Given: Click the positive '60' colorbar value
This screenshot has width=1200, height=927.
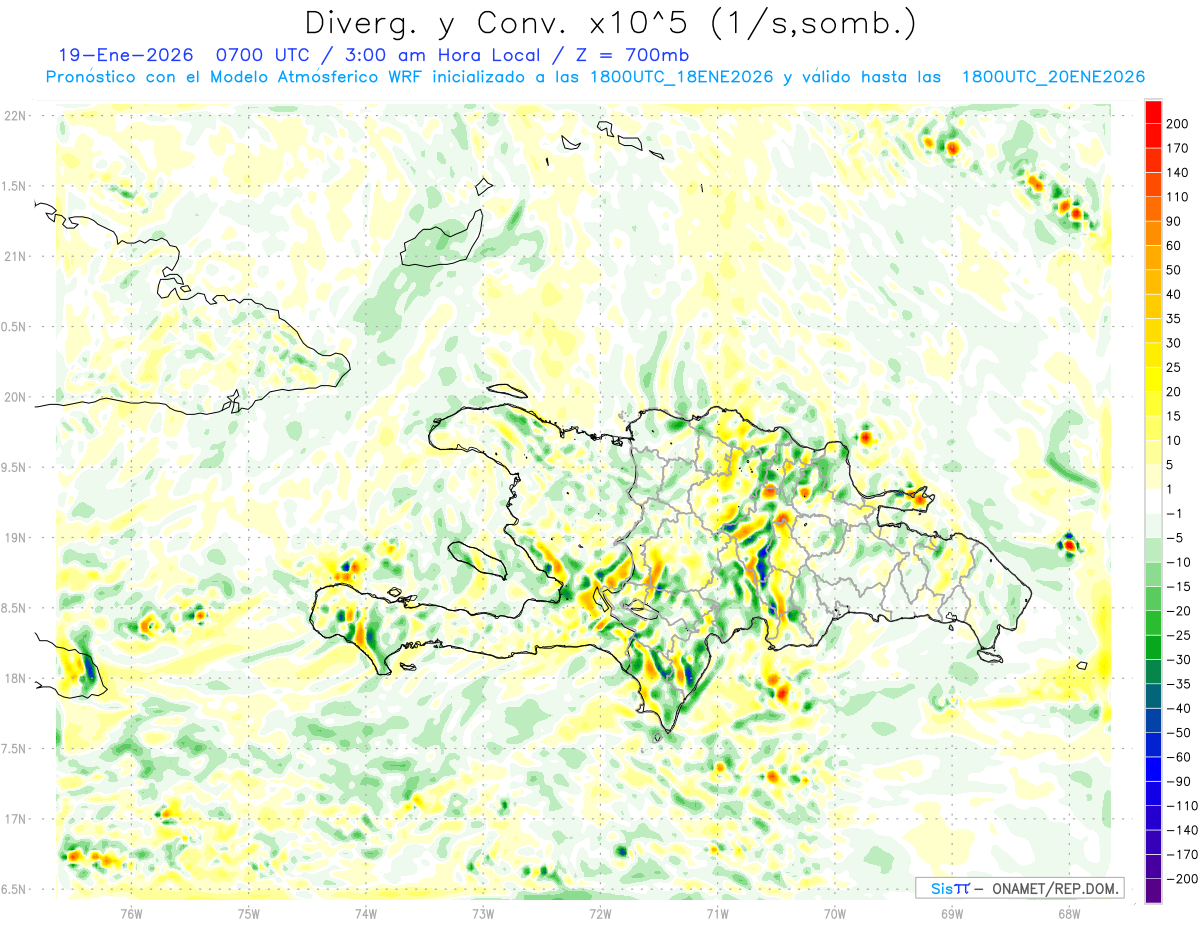Looking at the screenshot, I should pos(1175,246).
